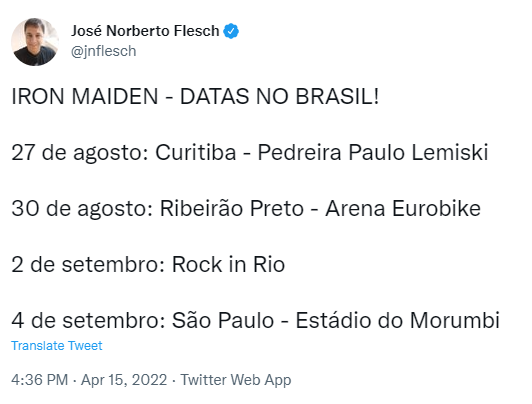Click the Arena Eurobike venue text
The image size is (532, 404).
point(403,208)
